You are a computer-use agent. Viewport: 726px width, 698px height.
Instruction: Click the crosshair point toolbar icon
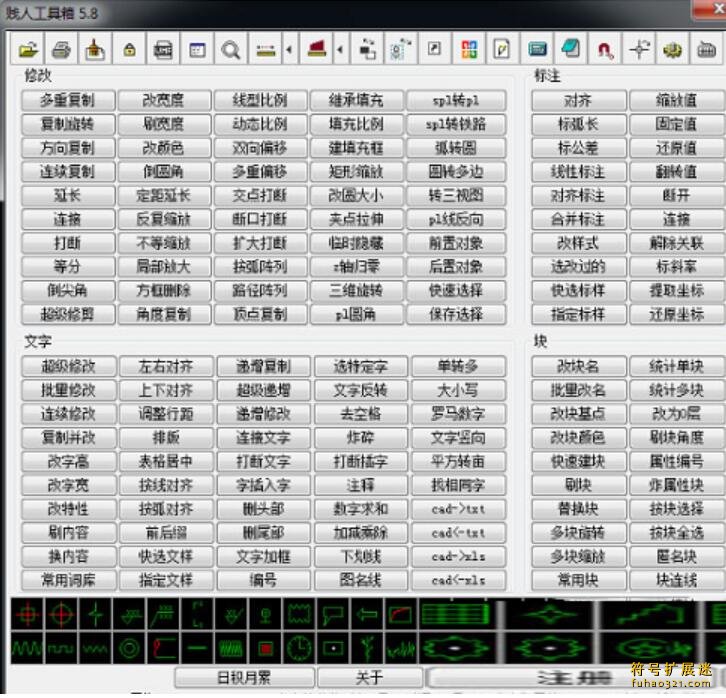tap(639, 49)
